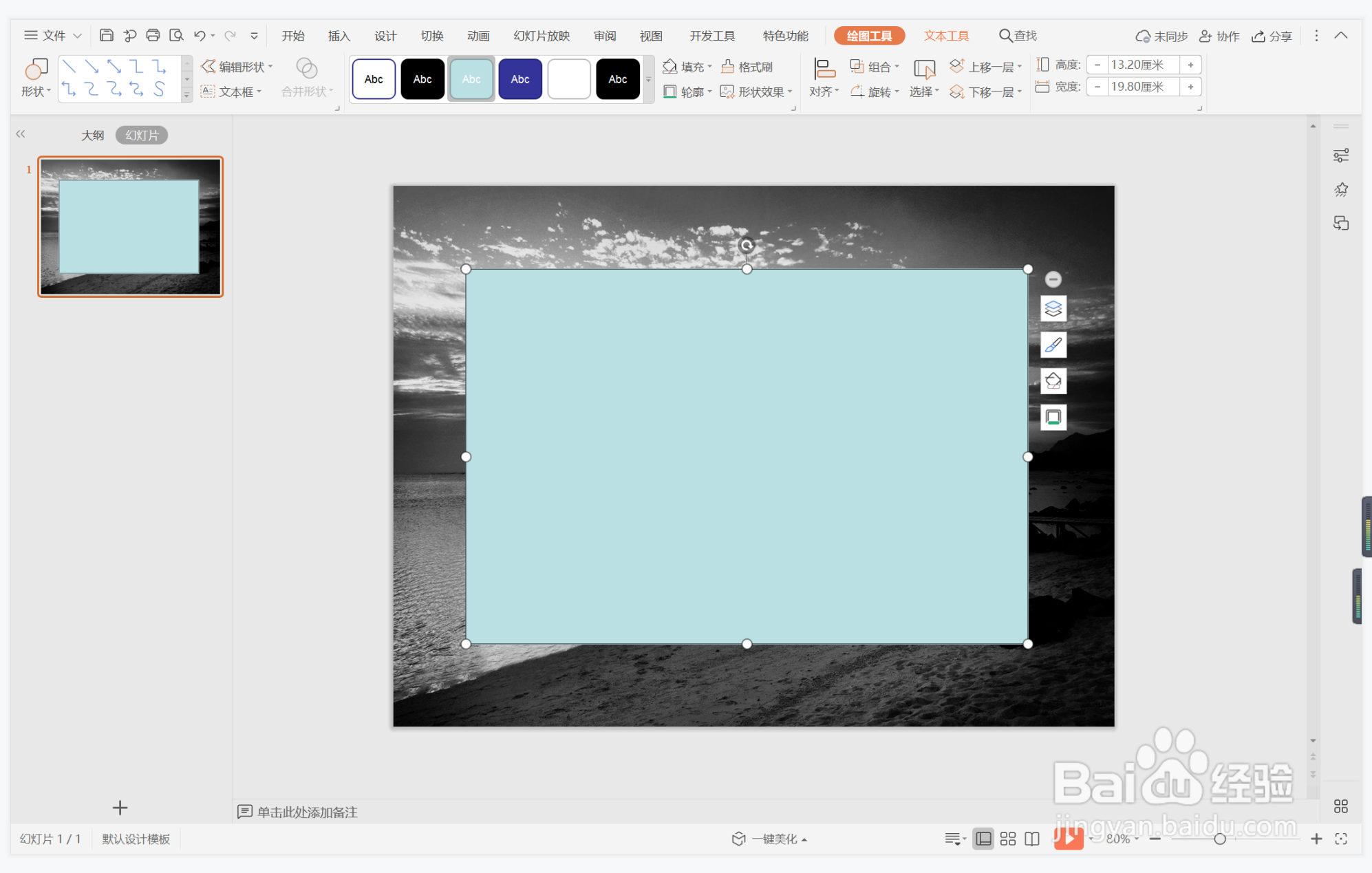Undo the last action
The width and height of the screenshot is (1372, 873).
tap(200, 35)
